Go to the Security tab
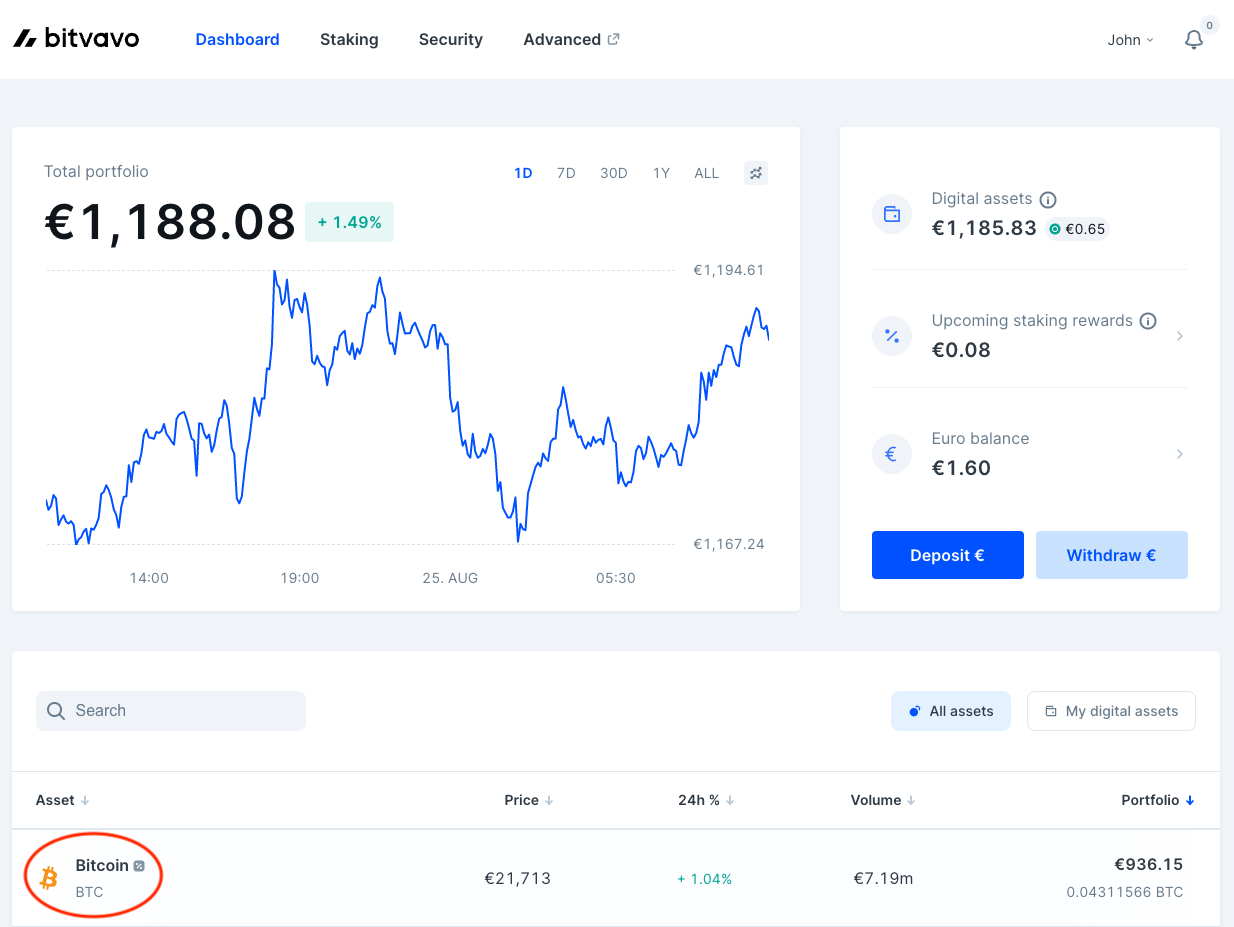 pyautogui.click(x=450, y=40)
